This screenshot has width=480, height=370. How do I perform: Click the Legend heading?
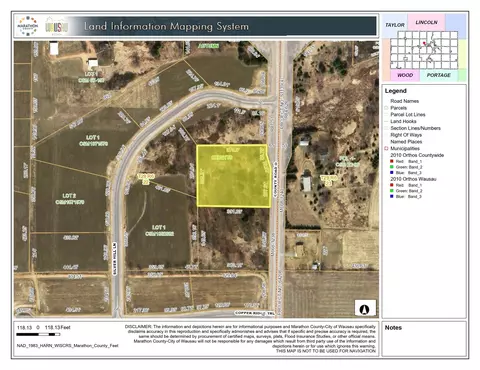point(396,91)
